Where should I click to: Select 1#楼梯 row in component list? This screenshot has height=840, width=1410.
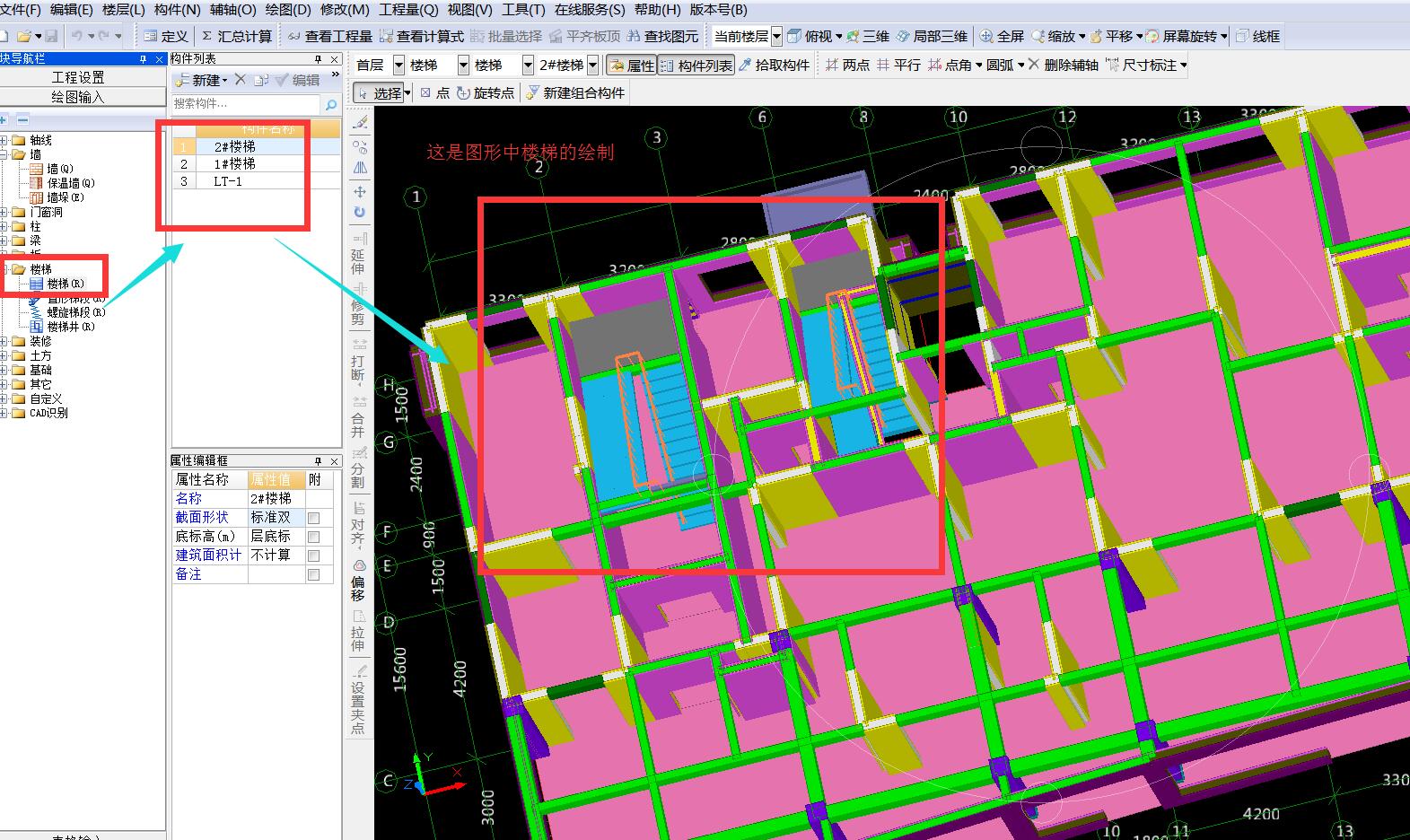pos(234,164)
